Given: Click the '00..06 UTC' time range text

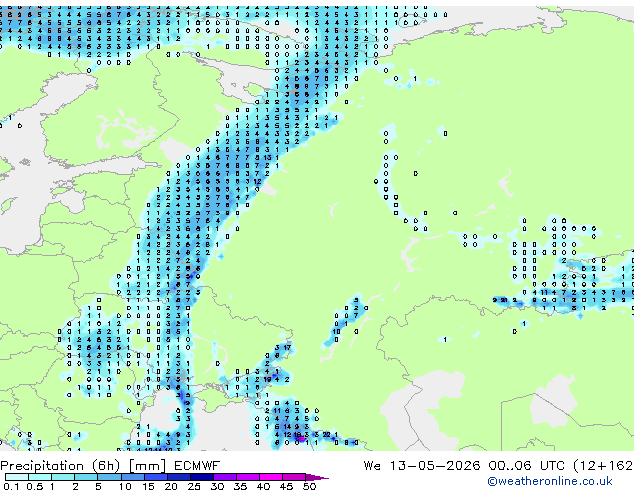Looking at the screenshot, I should tap(526, 466).
